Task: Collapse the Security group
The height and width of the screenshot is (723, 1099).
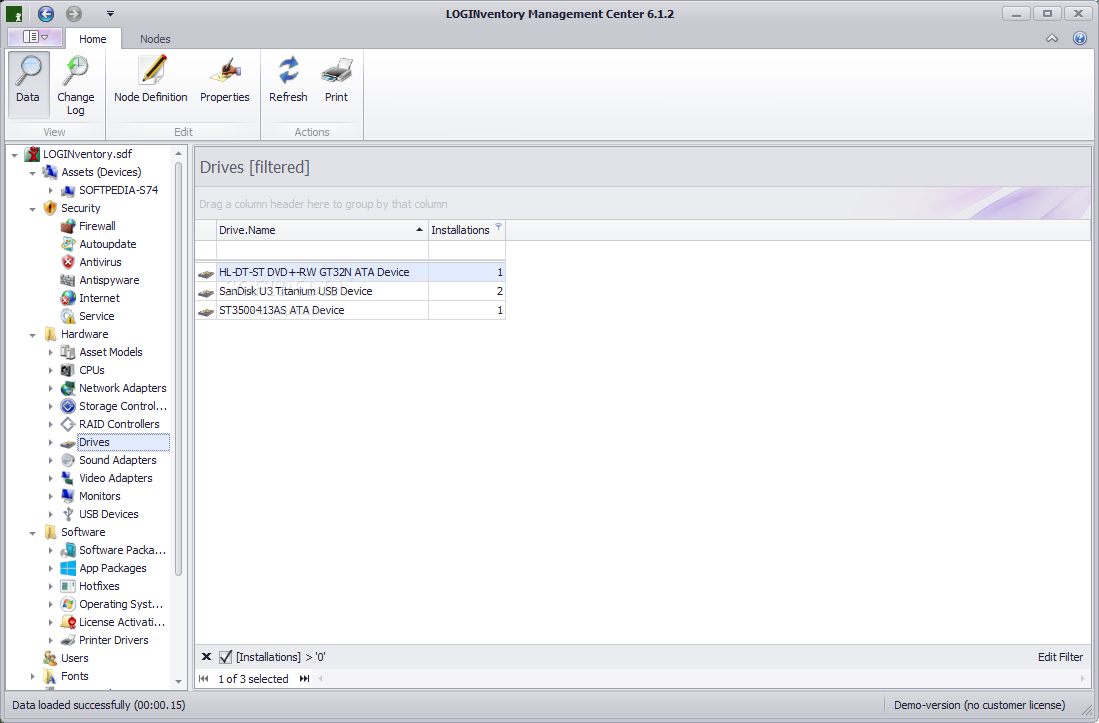Action: coord(32,209)
